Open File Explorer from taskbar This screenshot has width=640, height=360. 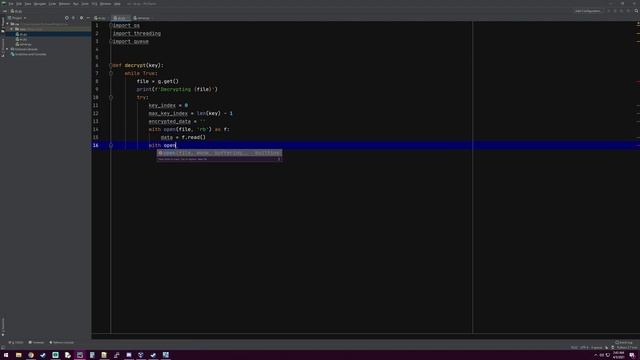coord(18,355)
